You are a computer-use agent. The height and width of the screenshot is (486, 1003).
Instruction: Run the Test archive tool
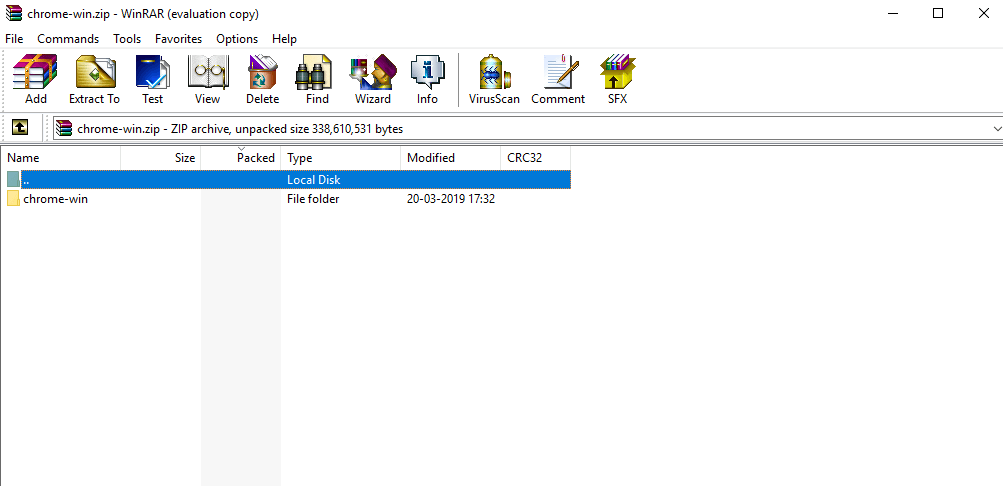click(x=152, y=79)
